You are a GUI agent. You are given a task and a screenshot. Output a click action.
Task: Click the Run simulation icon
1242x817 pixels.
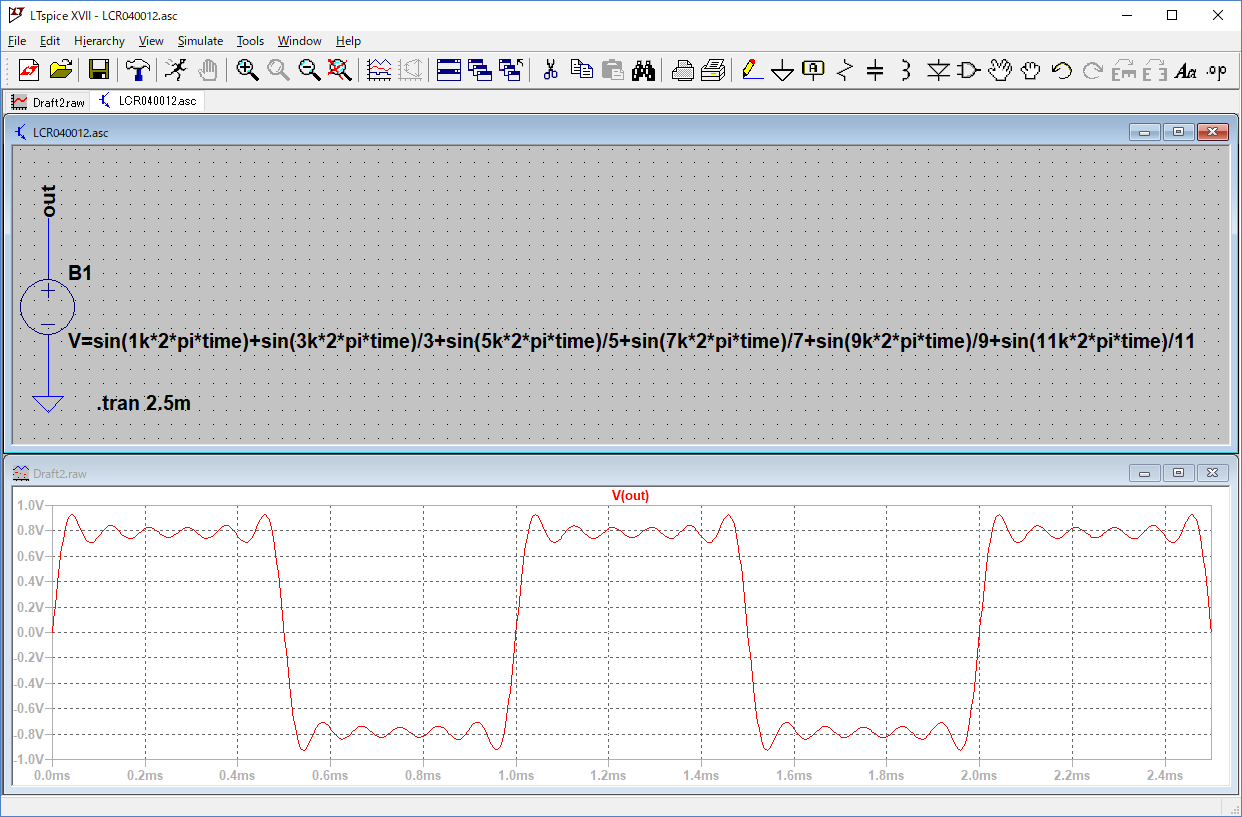(x=175, y=69)
